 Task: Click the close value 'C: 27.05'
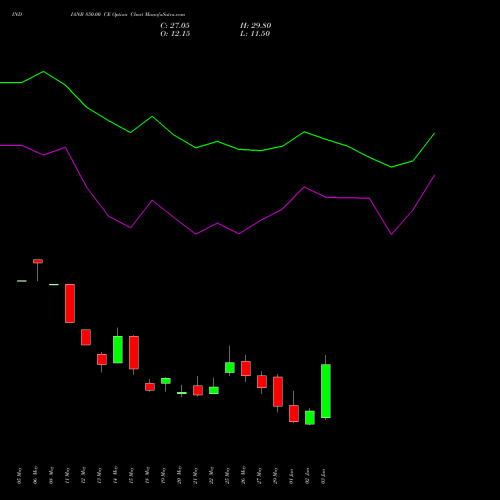[x=175, y=26]
